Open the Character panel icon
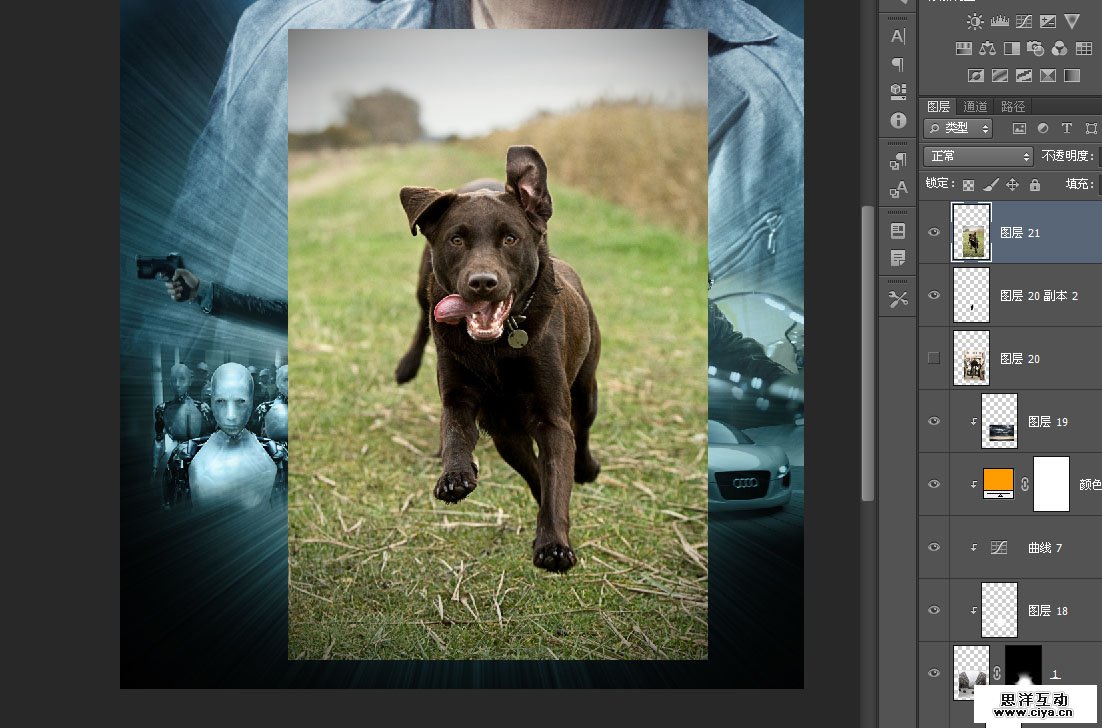The height and width of the screenshot is (728, 1102). point(898,36)
